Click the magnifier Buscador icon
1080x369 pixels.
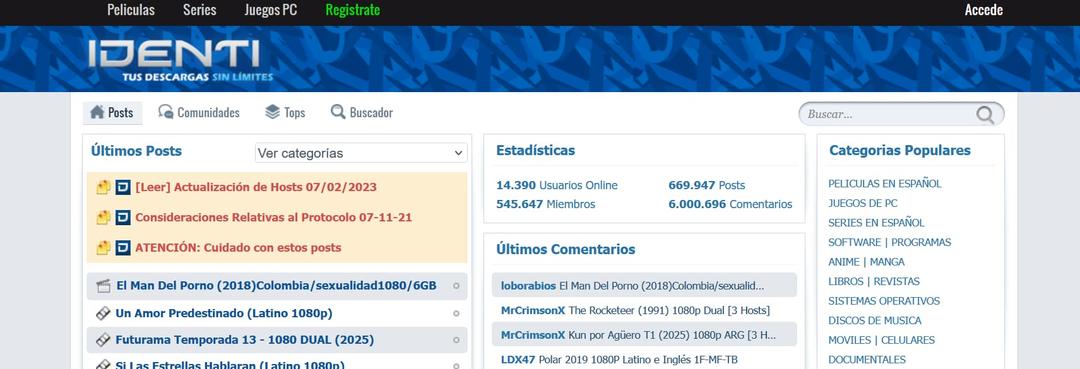pos(338,112)
